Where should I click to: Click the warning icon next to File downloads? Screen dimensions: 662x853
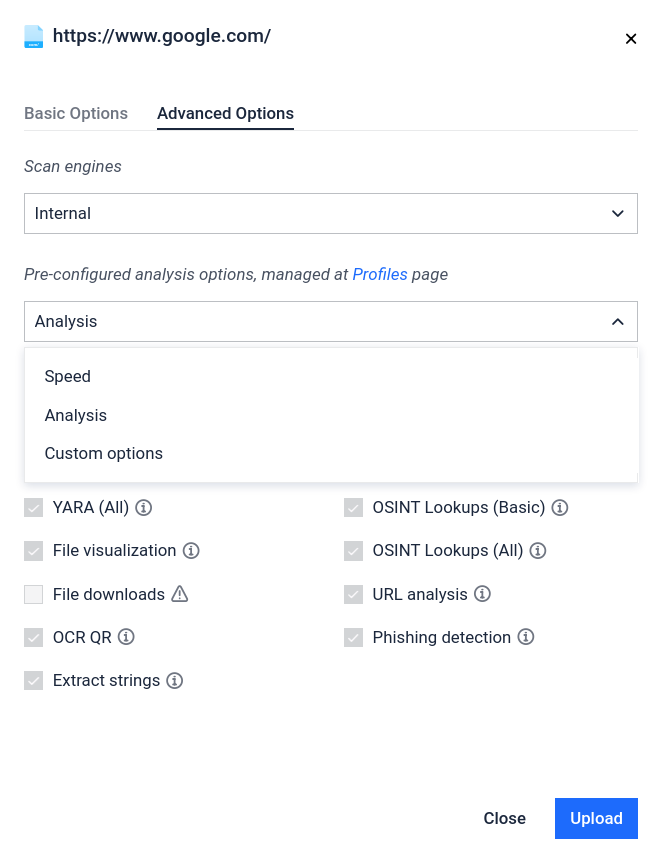pyautogui.click(x=180, y=594)
